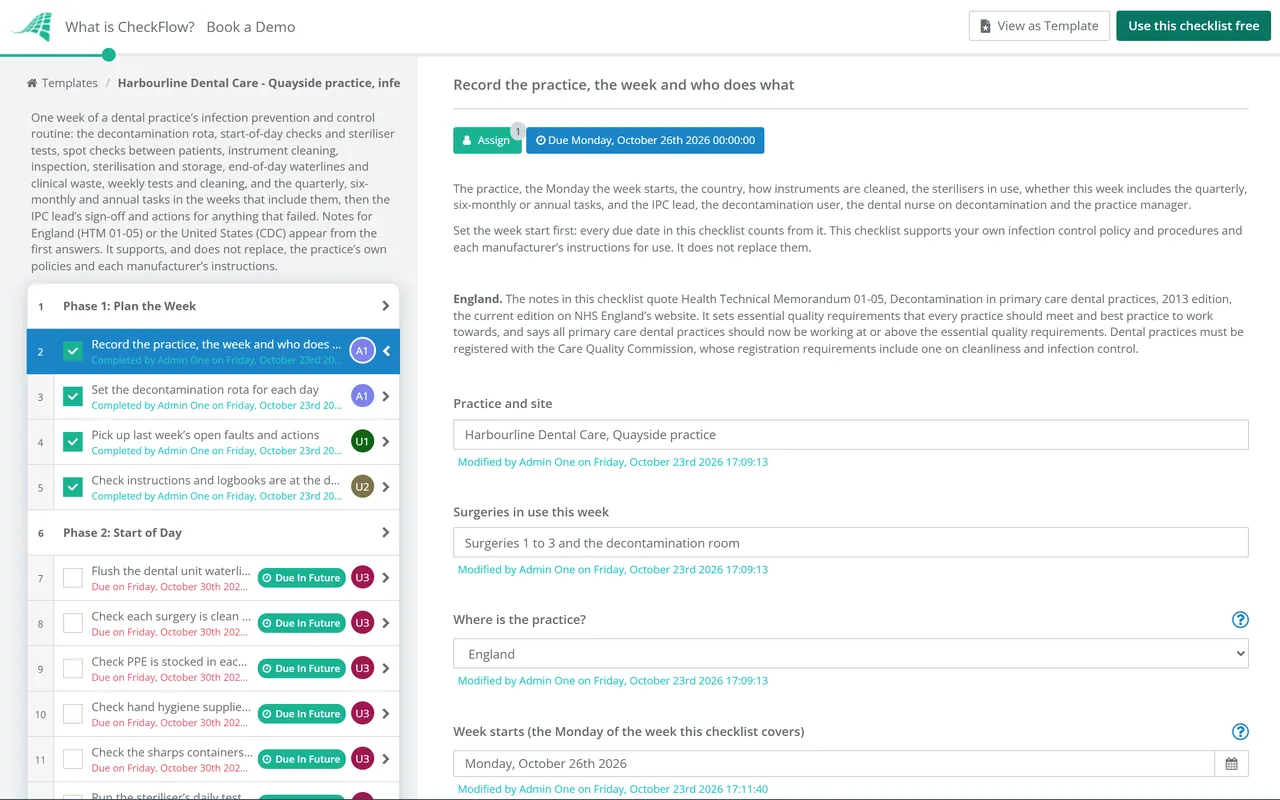
Task: Click the A1 avatar on Set the decontamination rota
Action: coord(362,397)
